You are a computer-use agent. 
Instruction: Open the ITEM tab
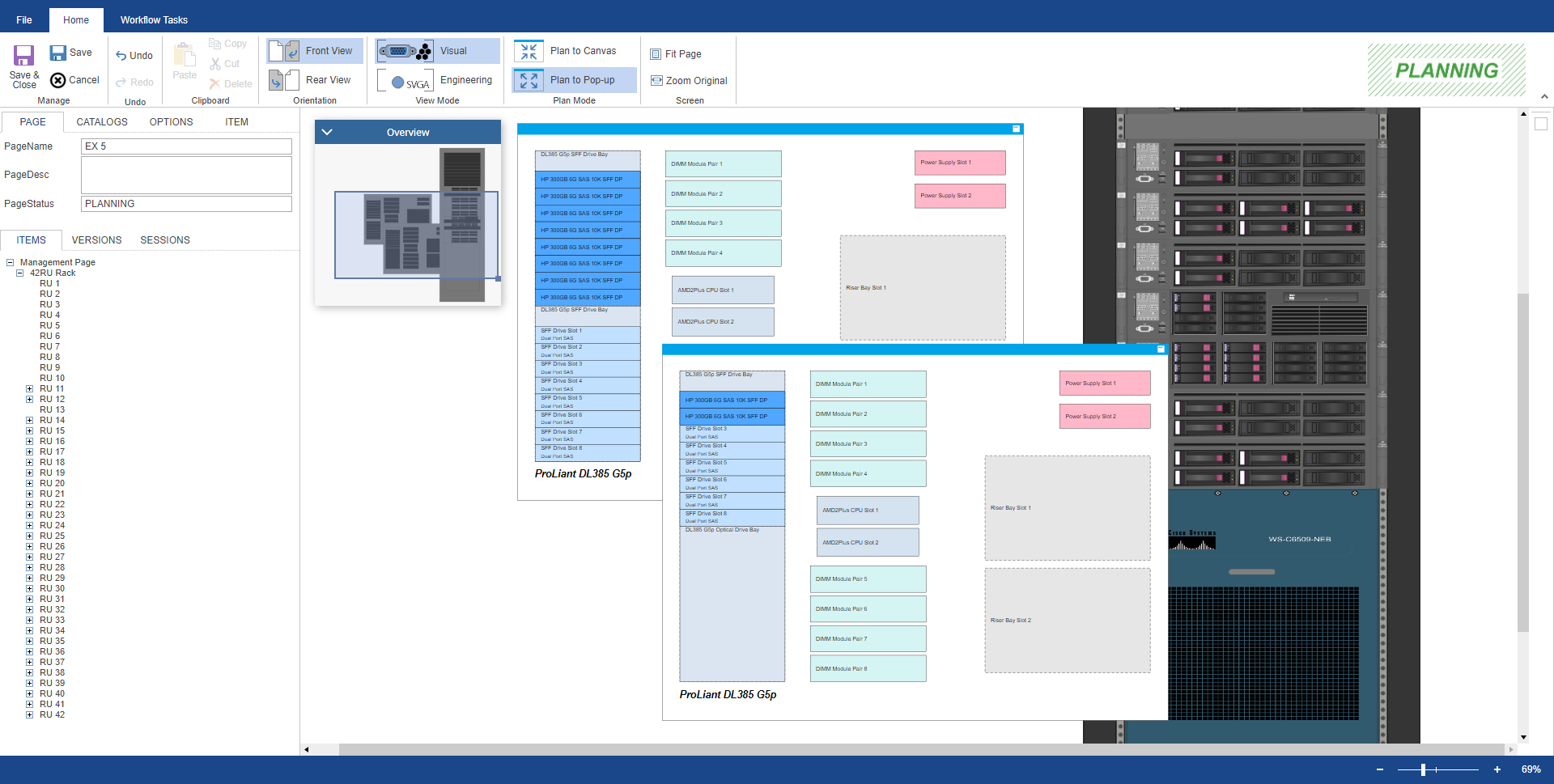click(236, 122)
